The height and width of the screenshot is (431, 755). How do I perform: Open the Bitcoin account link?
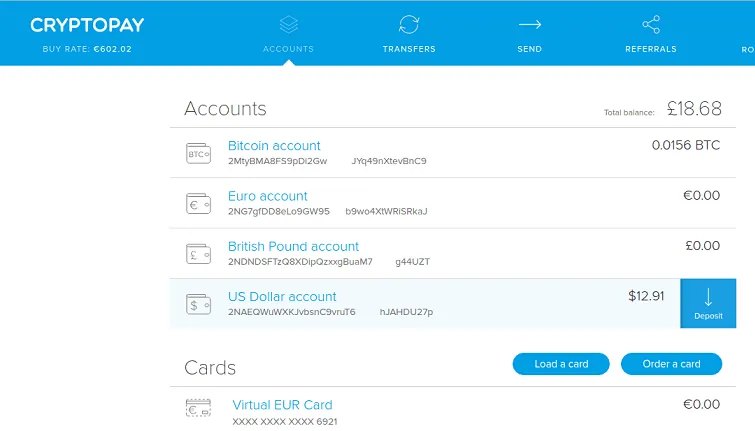point(274,146)
